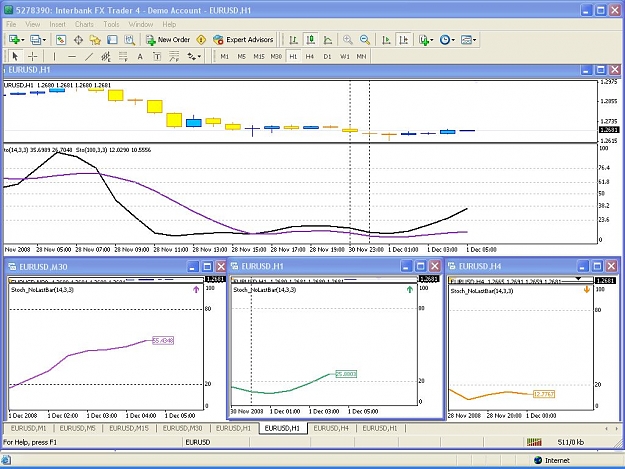The height and width of the screenshot is (469, 625).
Task: Click the New Order button
Action: (x=168, y=40)
